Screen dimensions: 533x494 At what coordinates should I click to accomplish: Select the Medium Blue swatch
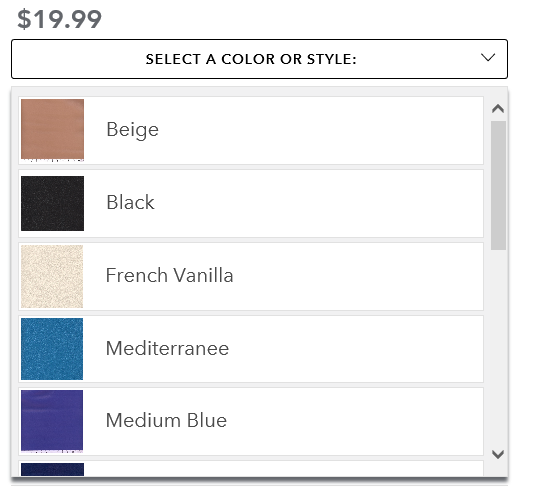(52, 421)
